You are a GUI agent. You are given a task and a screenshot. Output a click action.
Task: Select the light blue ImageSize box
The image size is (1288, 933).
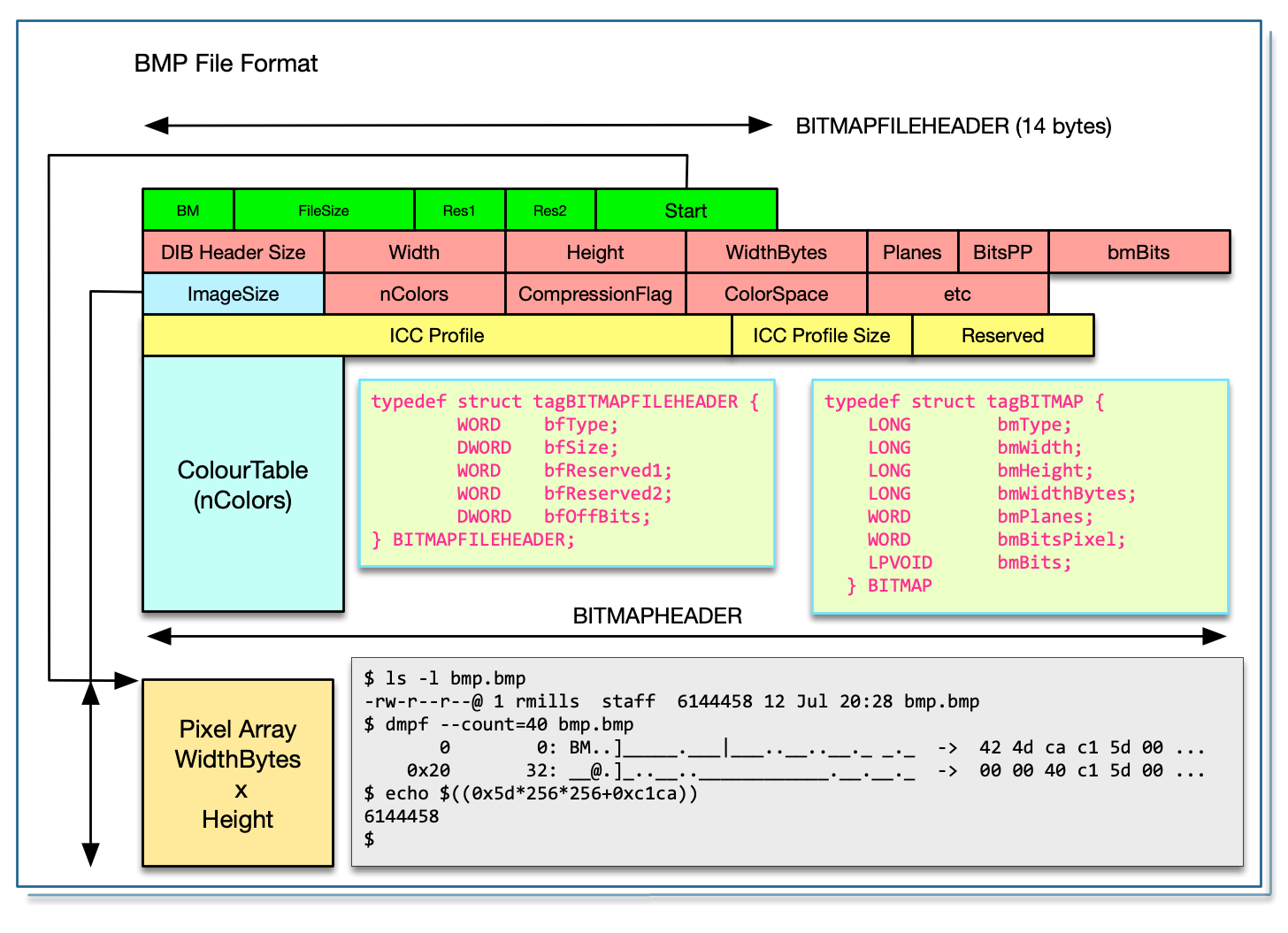[234, 294]
